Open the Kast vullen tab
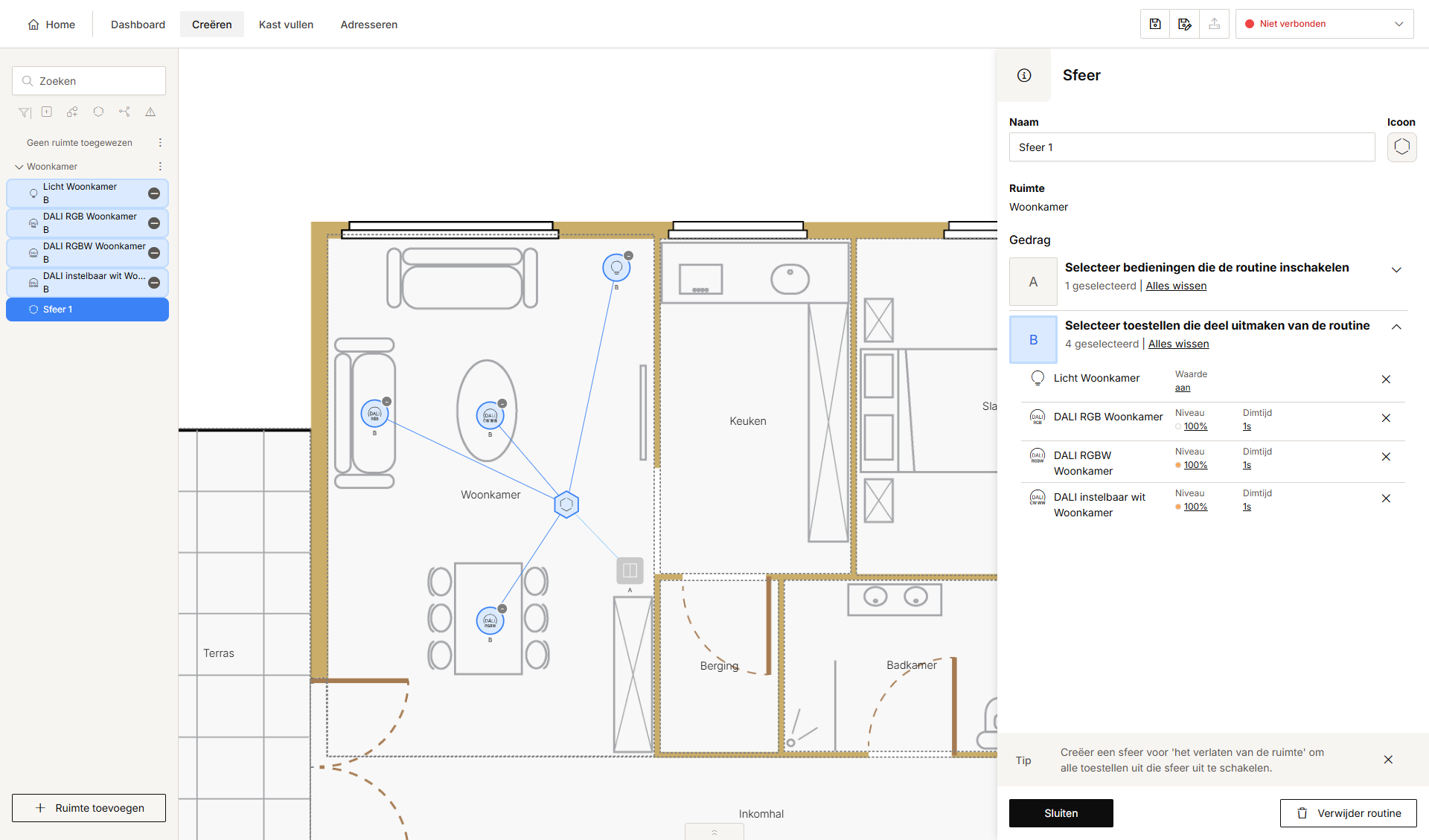1429x840 pixels. [286, 25]
